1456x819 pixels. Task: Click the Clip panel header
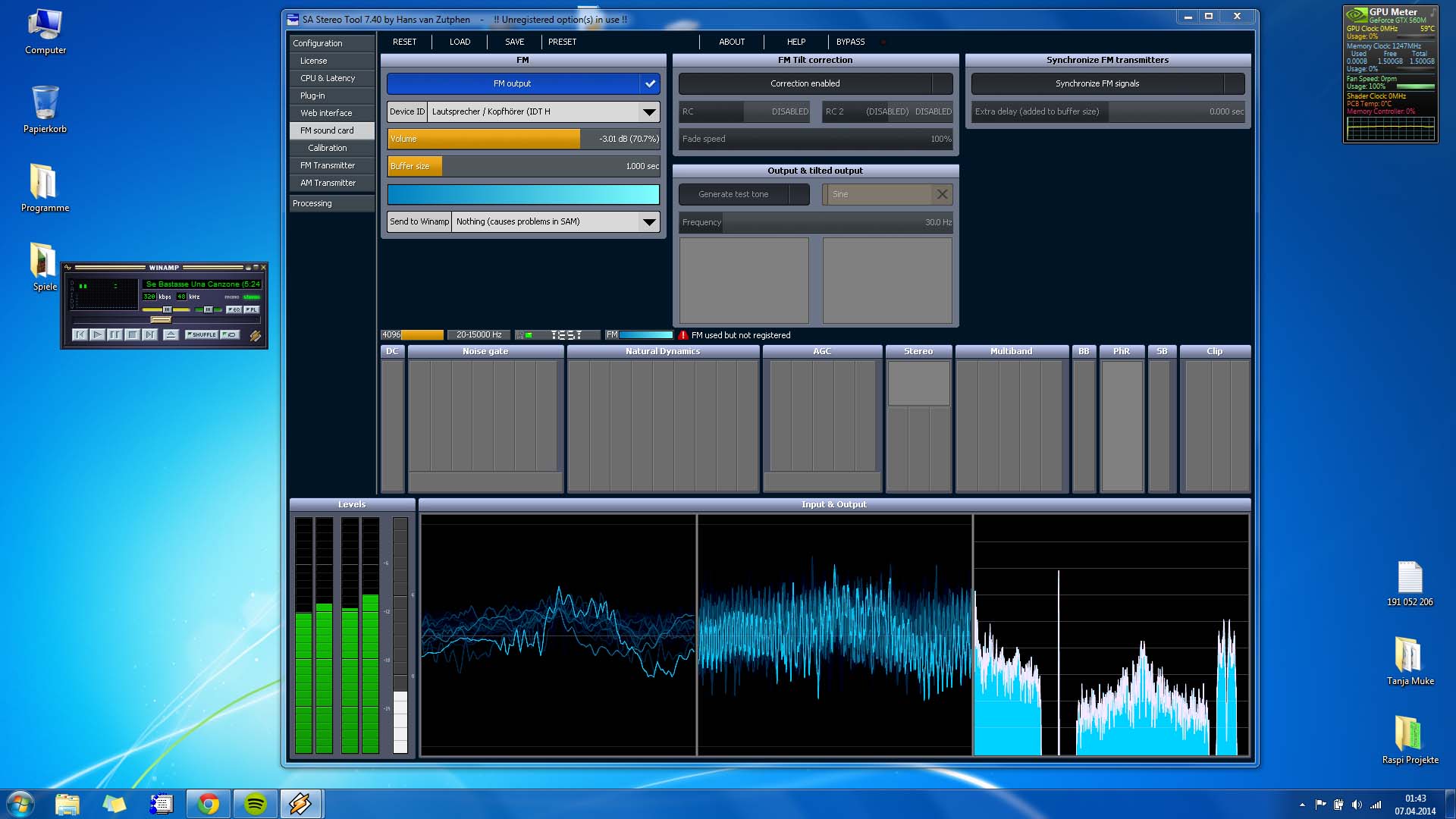tap(1215, 351)
